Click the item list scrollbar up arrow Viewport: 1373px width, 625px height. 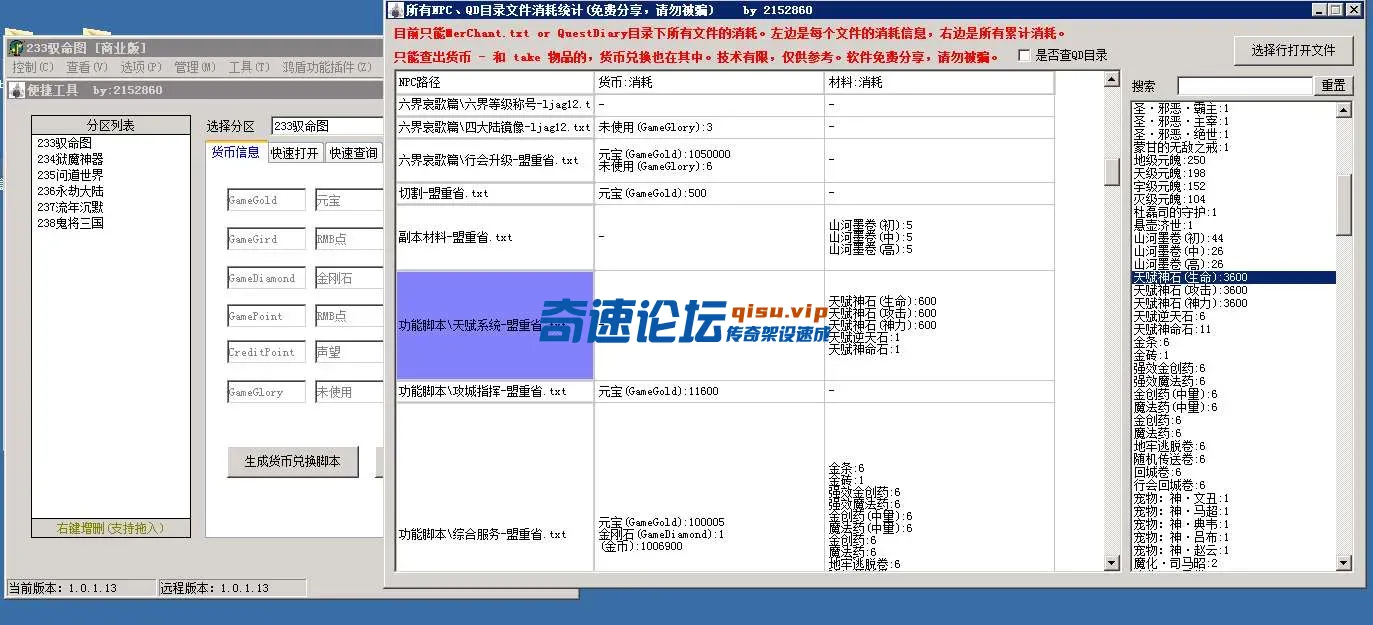click(1344, 110)
